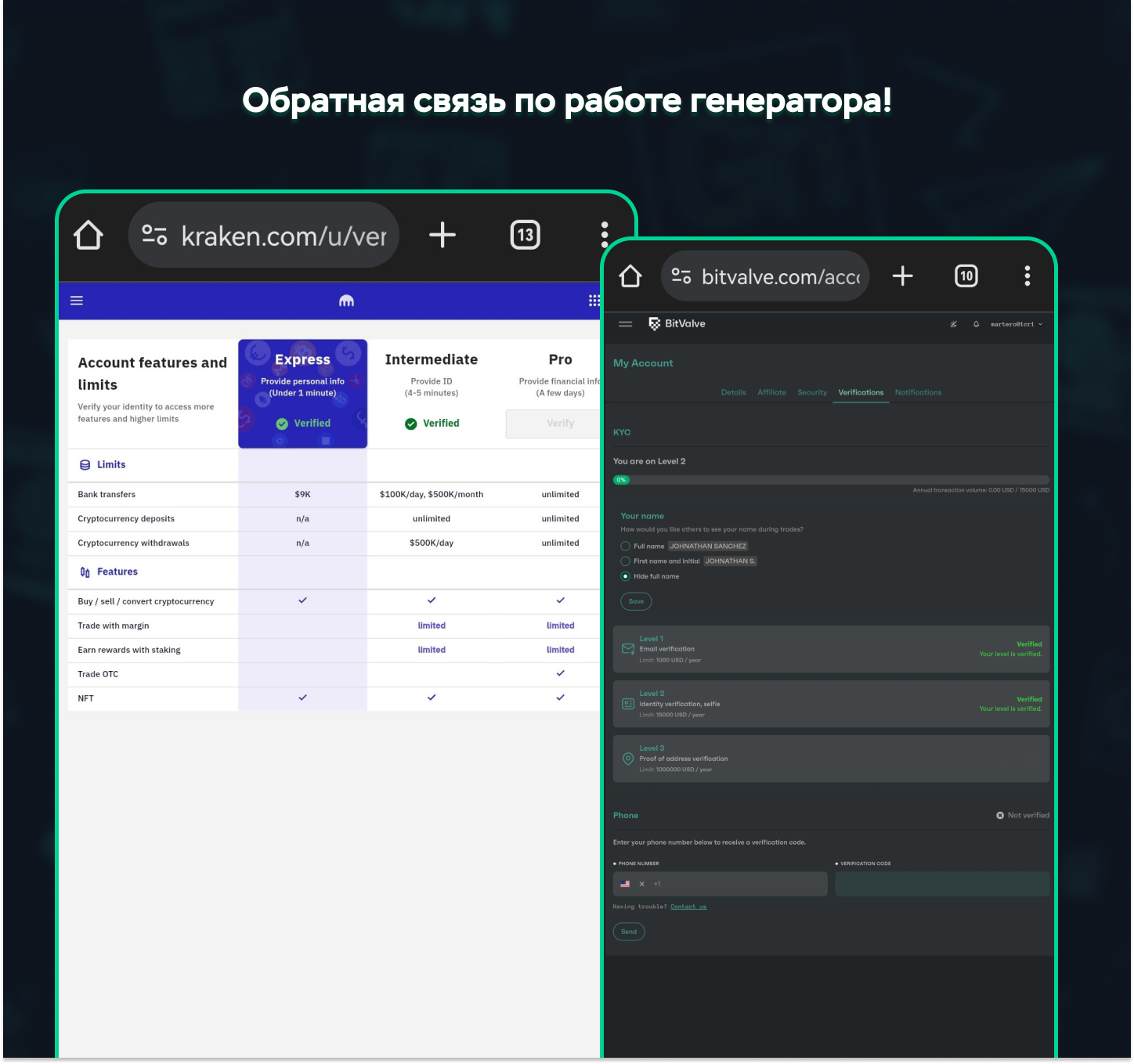The height and width of the screenshot is (1064, 1134).
Task: Toggle BitValve light/dark theme icon
Action: coord(953,324)
